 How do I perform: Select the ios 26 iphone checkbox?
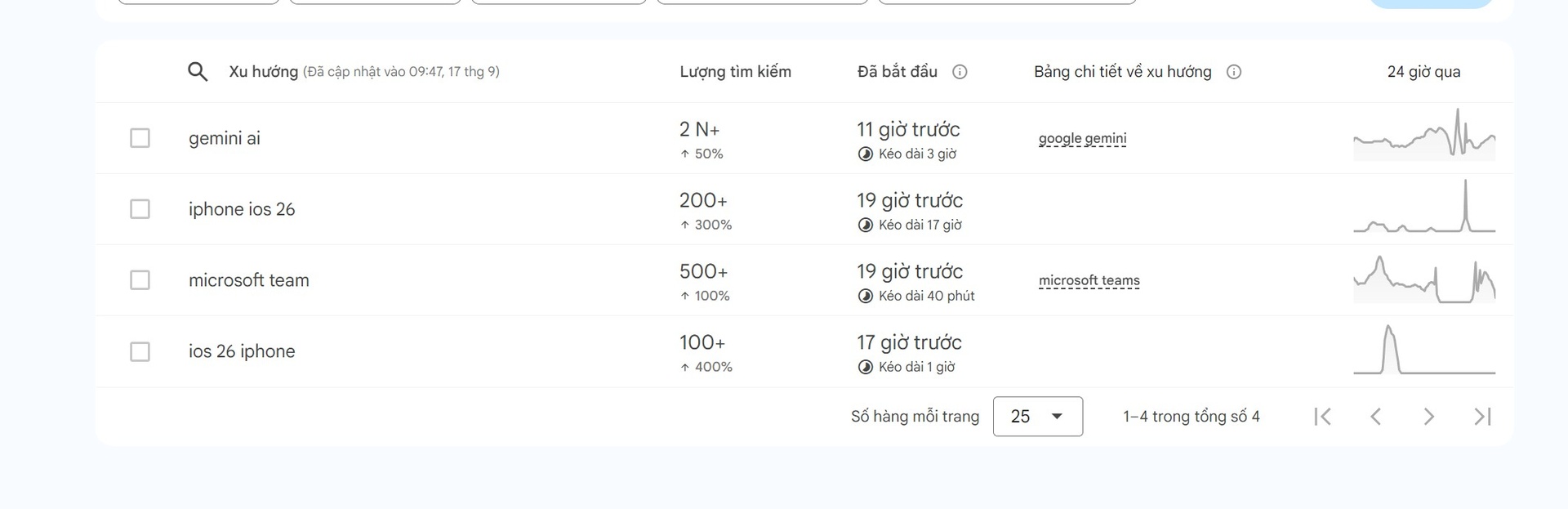(x=140, y=351)
